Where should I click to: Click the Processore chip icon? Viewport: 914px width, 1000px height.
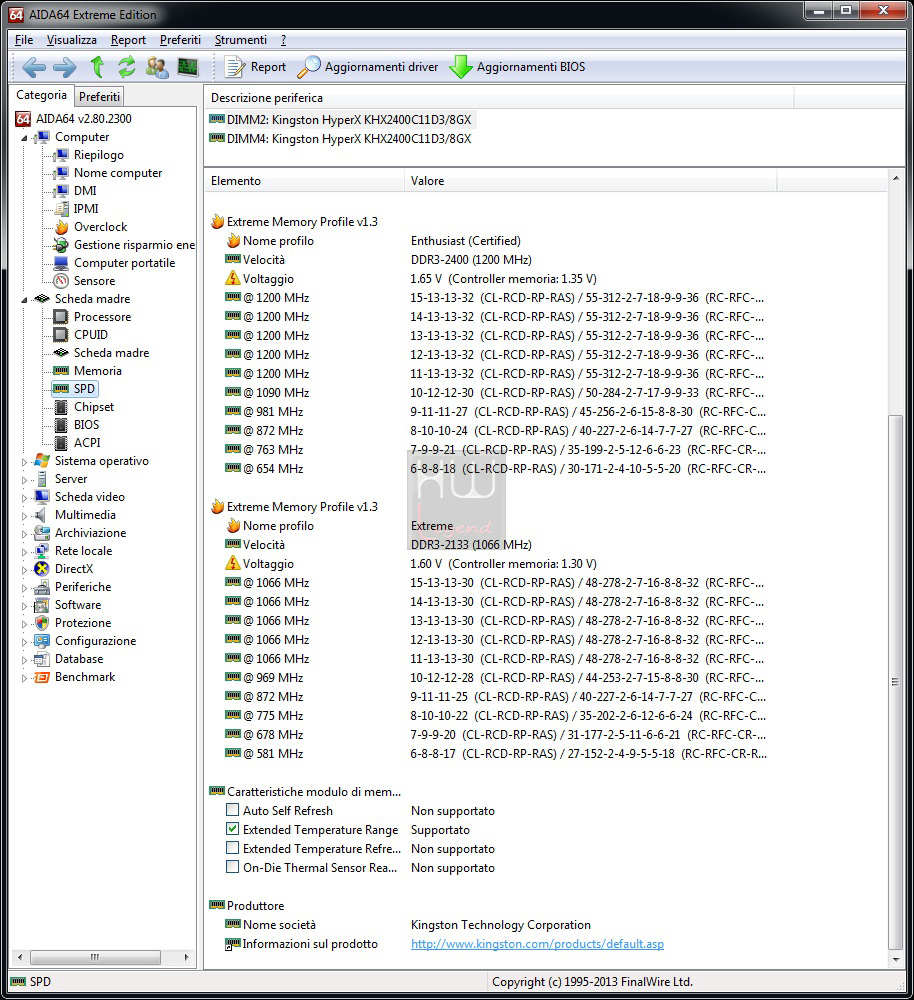pos(61,317)
